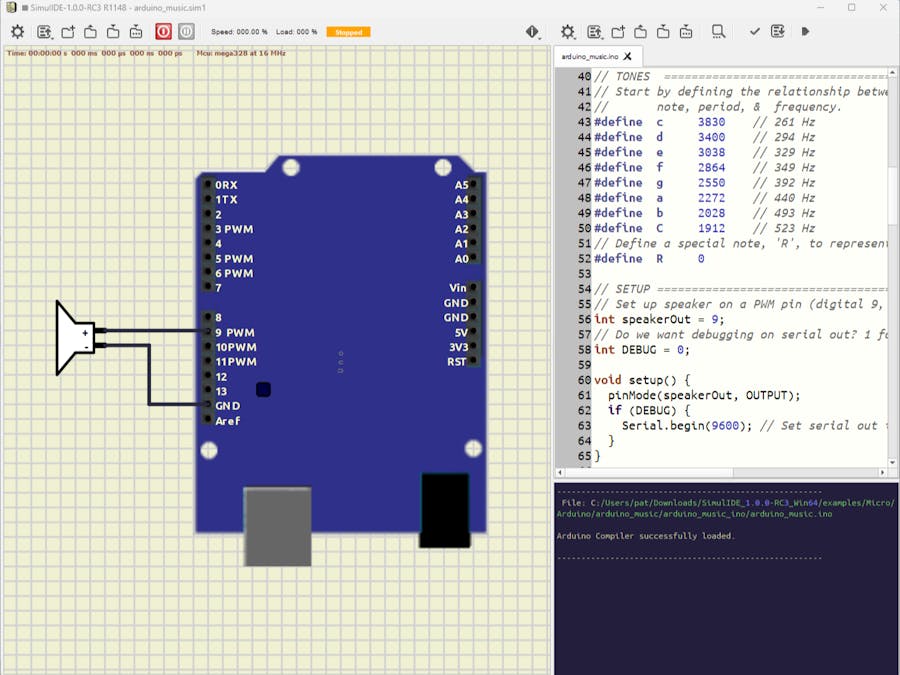
Task: Power on the circuit simulation
Action: pyautogui.click(x=163, y=32)
